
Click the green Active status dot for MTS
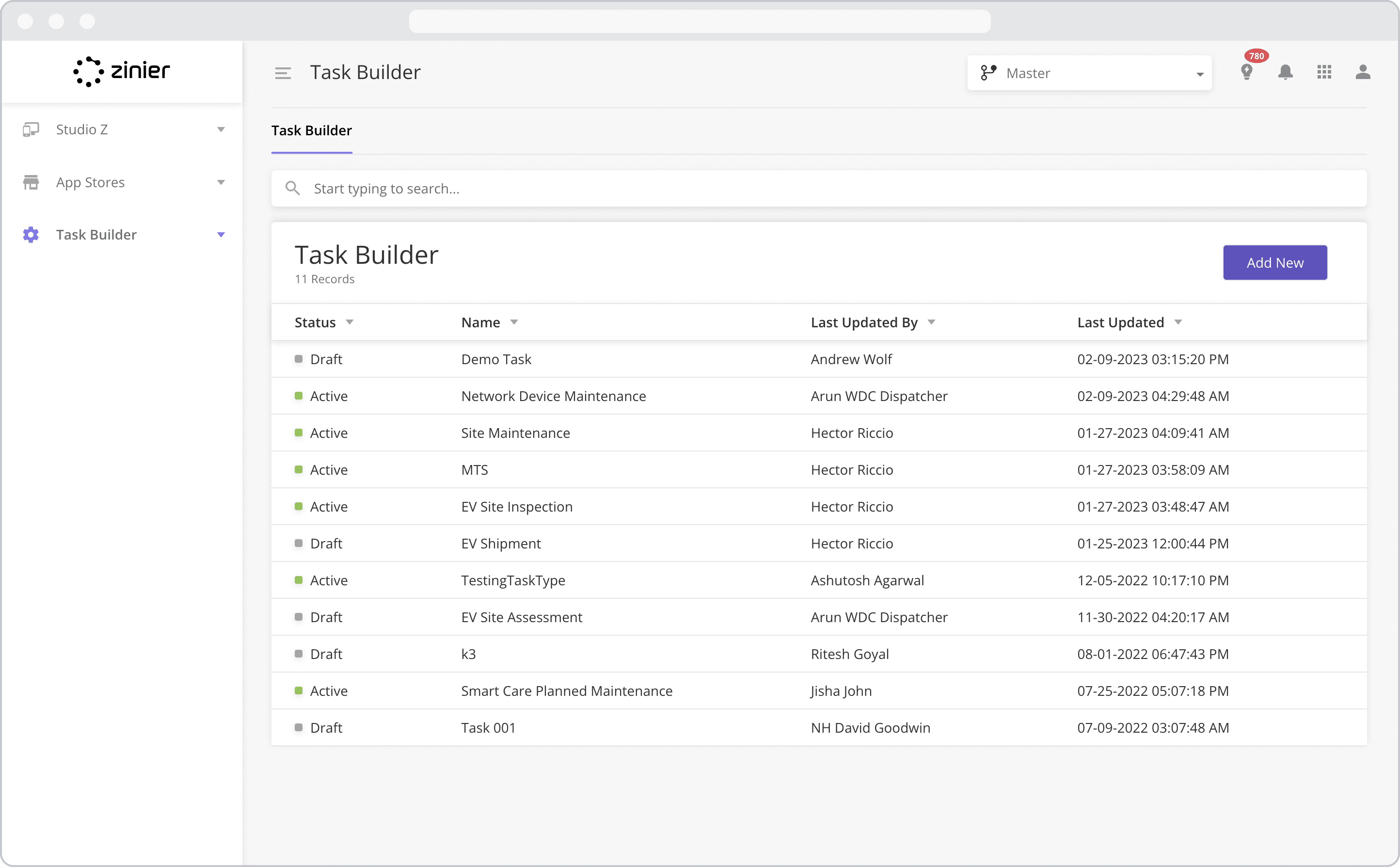point(299,469)
